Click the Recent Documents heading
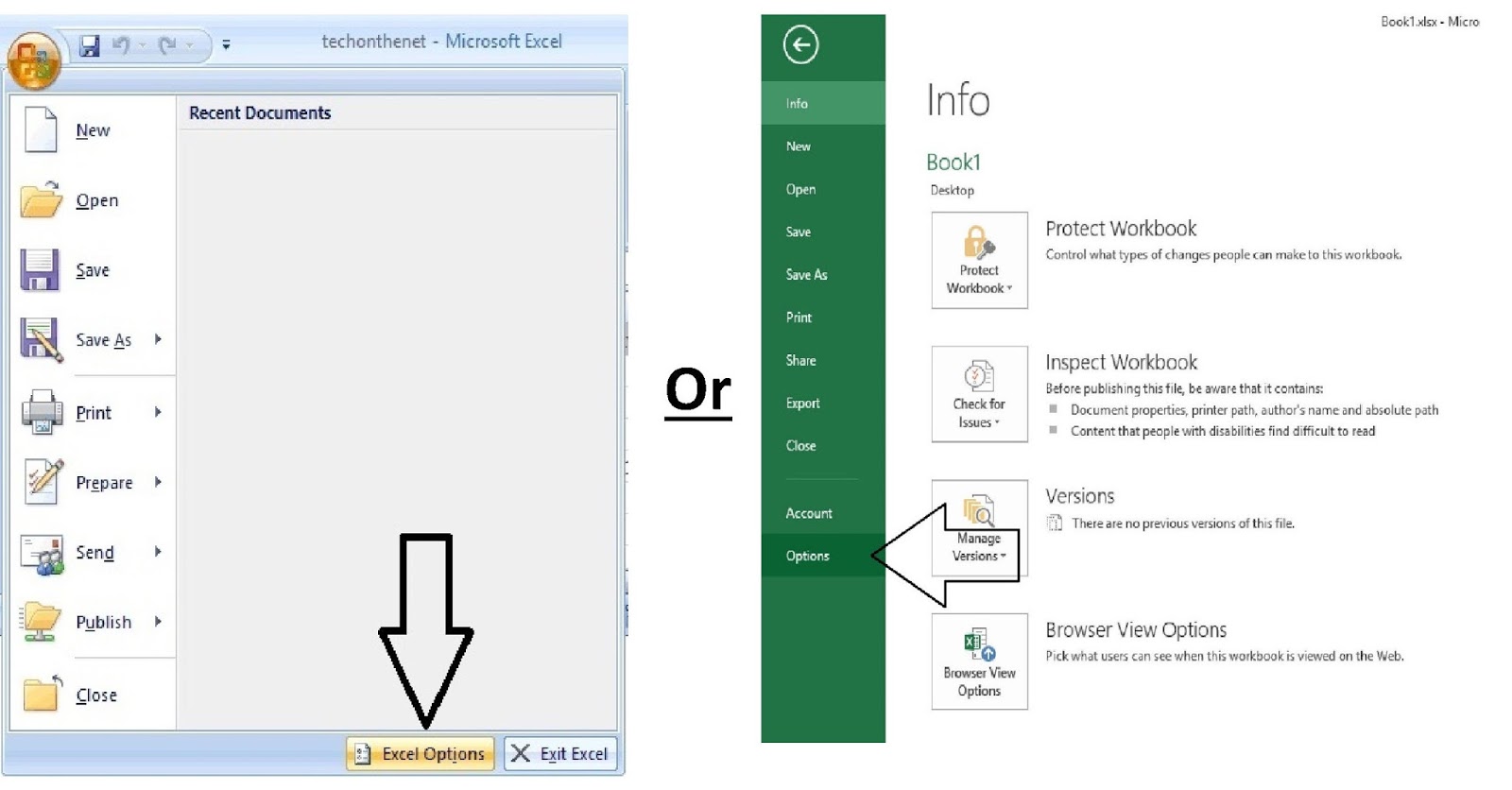The width and height of the screenshot is (1512, 790). click(x=260, y=112)
